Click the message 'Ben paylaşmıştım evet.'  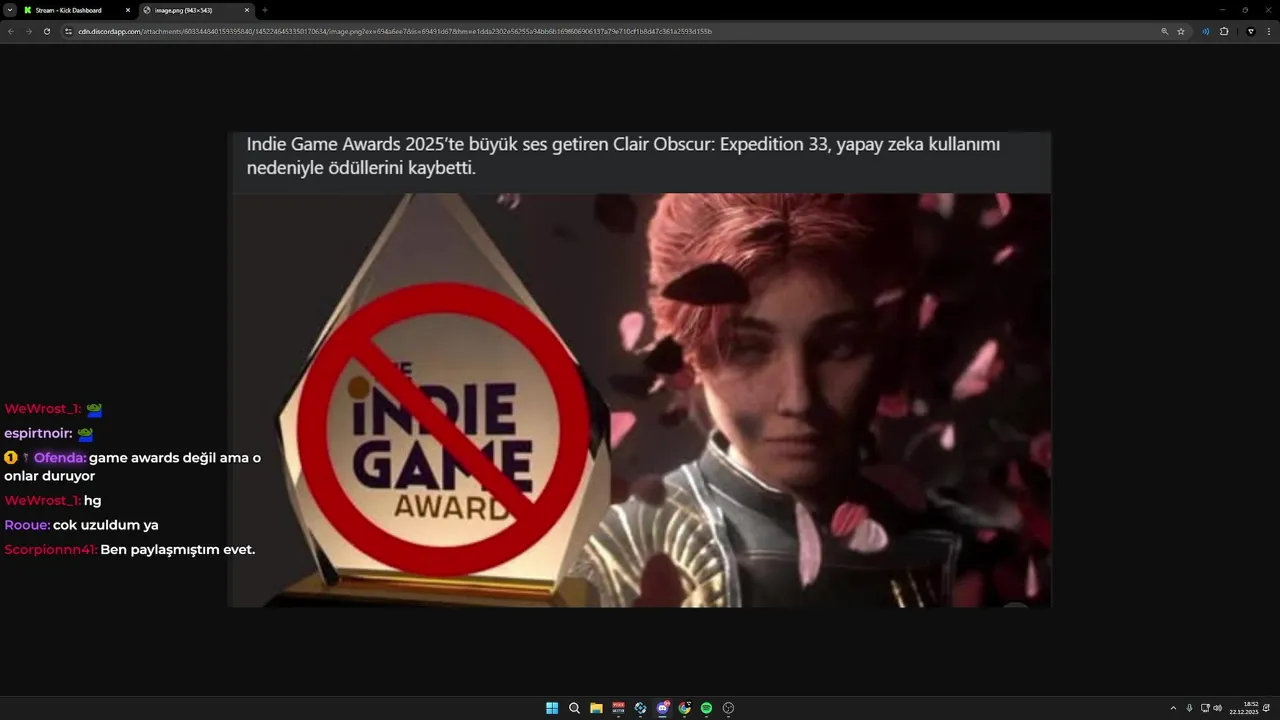(178, 550)
